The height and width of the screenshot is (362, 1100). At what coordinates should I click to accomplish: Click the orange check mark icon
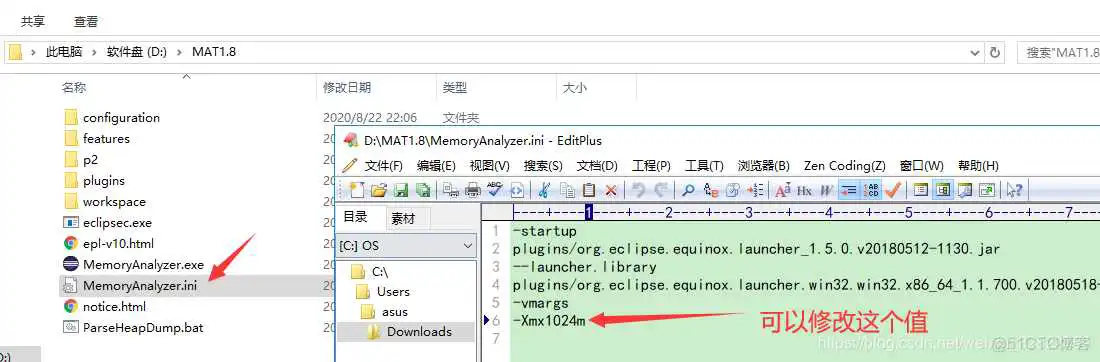coord(892,189)
